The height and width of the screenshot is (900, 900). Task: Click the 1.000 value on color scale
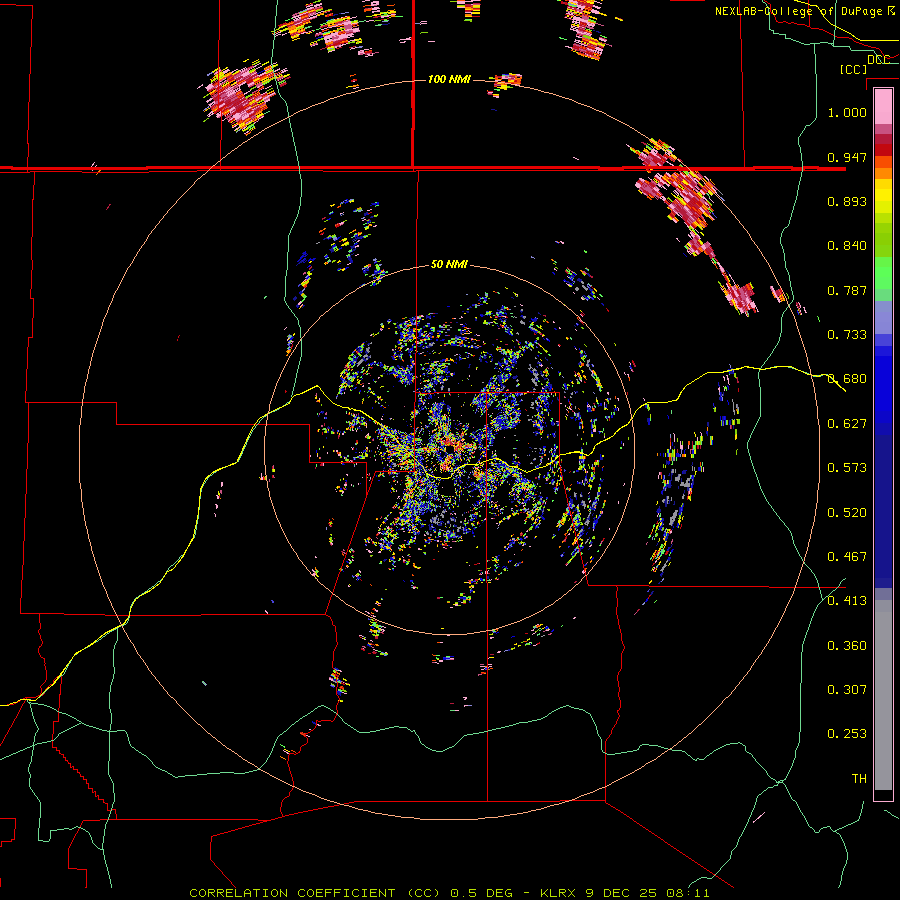pyautogui.click(x=847, y=112)
